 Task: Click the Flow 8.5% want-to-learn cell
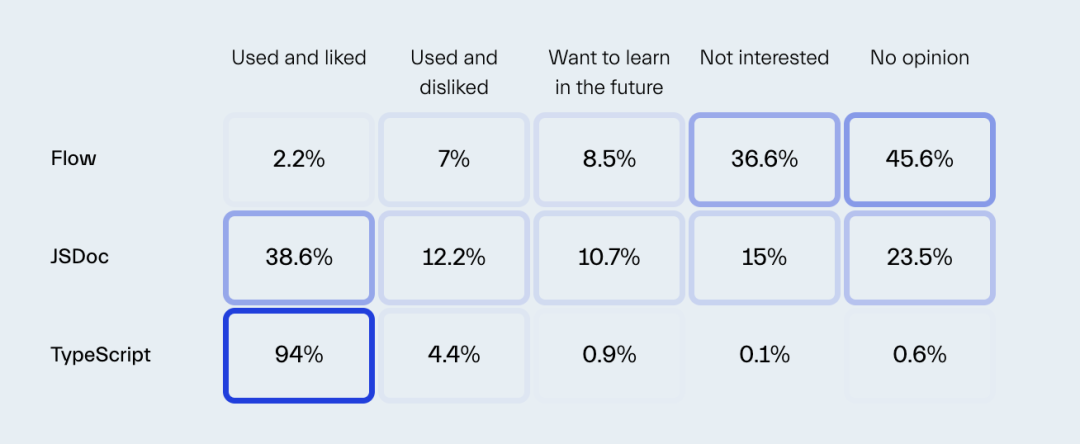[608, 159]
